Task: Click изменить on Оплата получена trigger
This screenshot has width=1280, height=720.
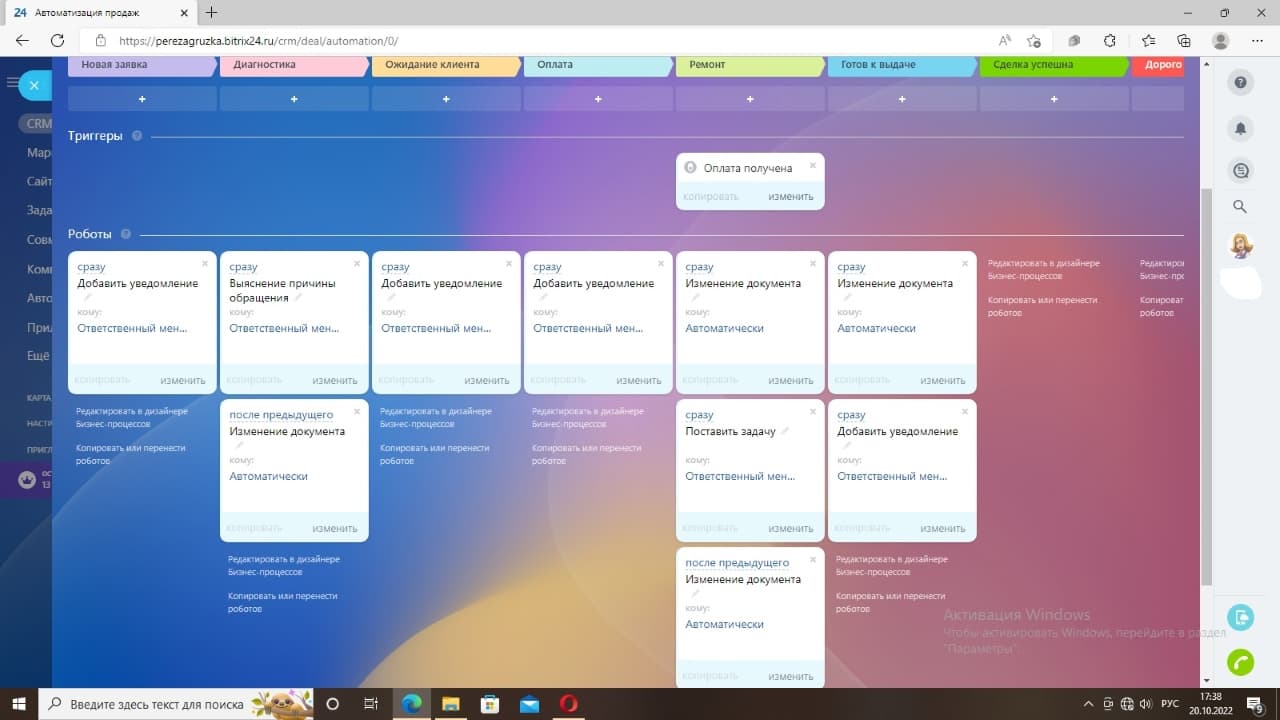Action: click(791, 196)
